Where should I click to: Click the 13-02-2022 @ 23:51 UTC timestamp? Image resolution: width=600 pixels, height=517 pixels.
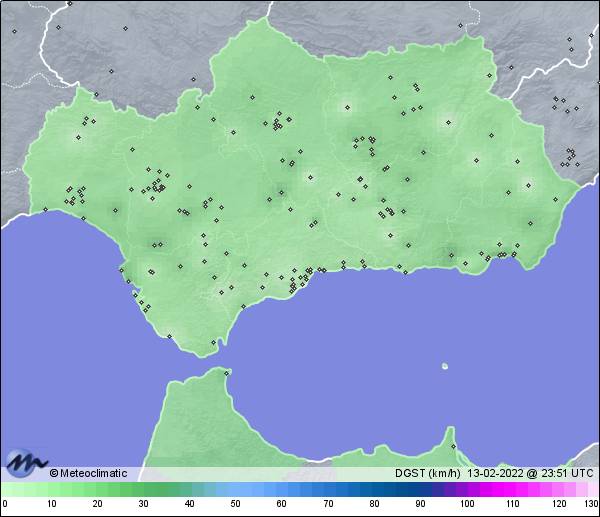click(x=530, y=473)
